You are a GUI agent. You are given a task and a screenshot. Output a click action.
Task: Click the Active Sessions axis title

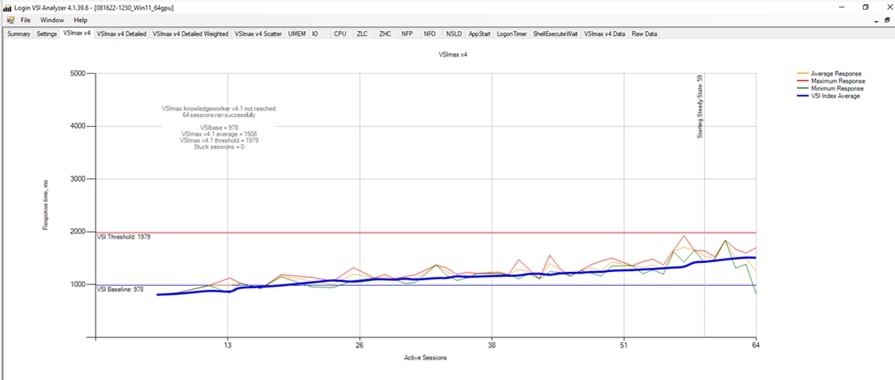[x=425, y=358]
